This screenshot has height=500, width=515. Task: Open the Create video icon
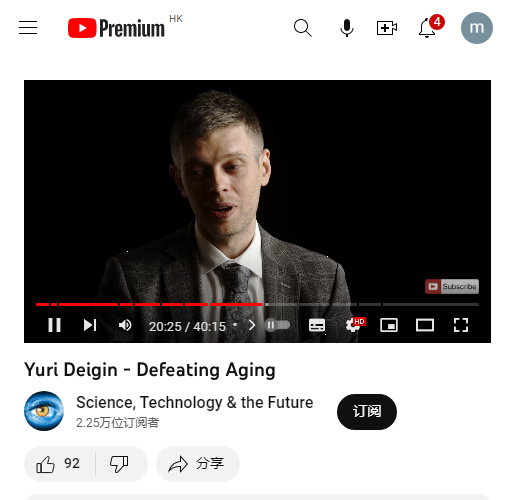[387, 28]
